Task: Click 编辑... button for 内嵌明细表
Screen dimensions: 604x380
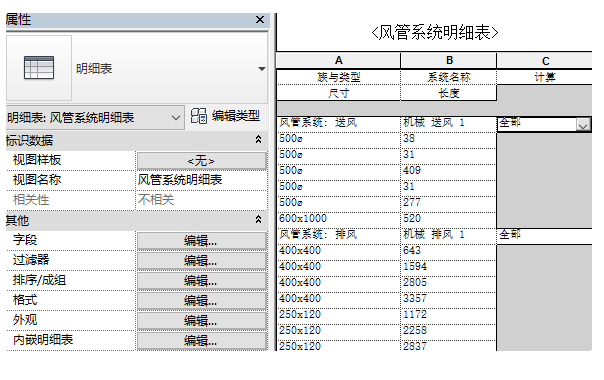Action: 201,341
